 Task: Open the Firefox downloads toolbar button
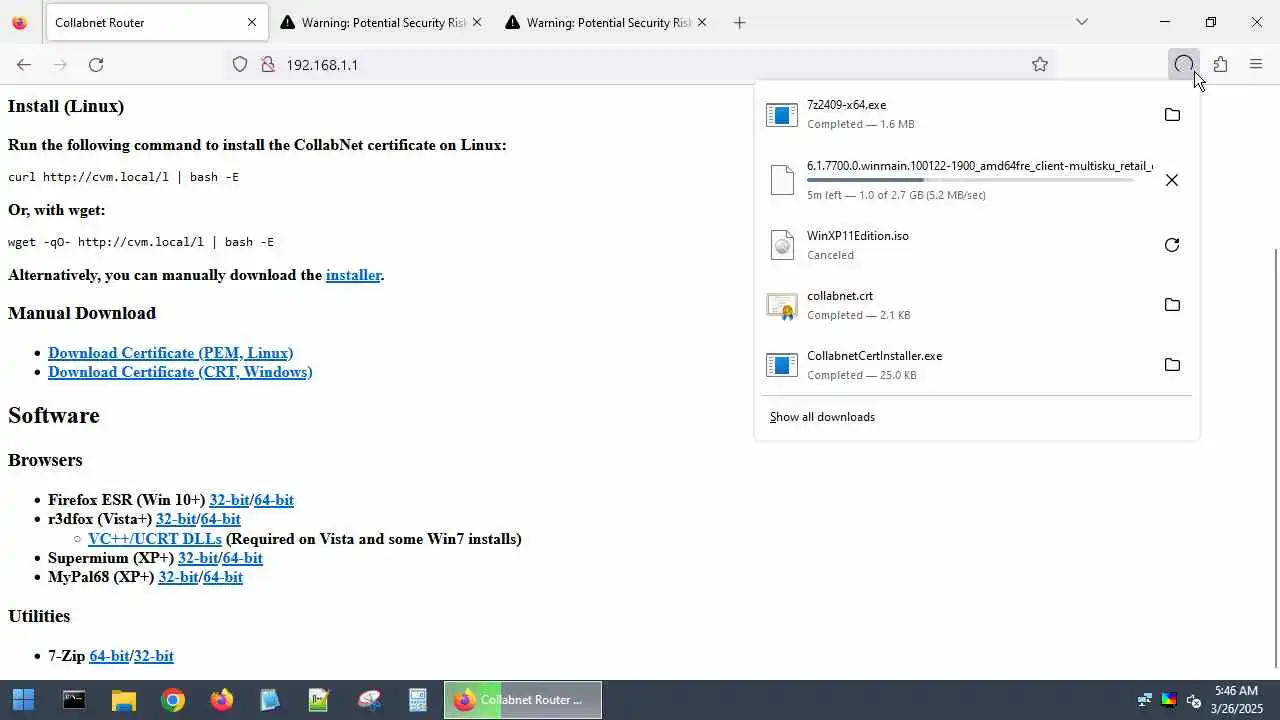click(1184, 65)
